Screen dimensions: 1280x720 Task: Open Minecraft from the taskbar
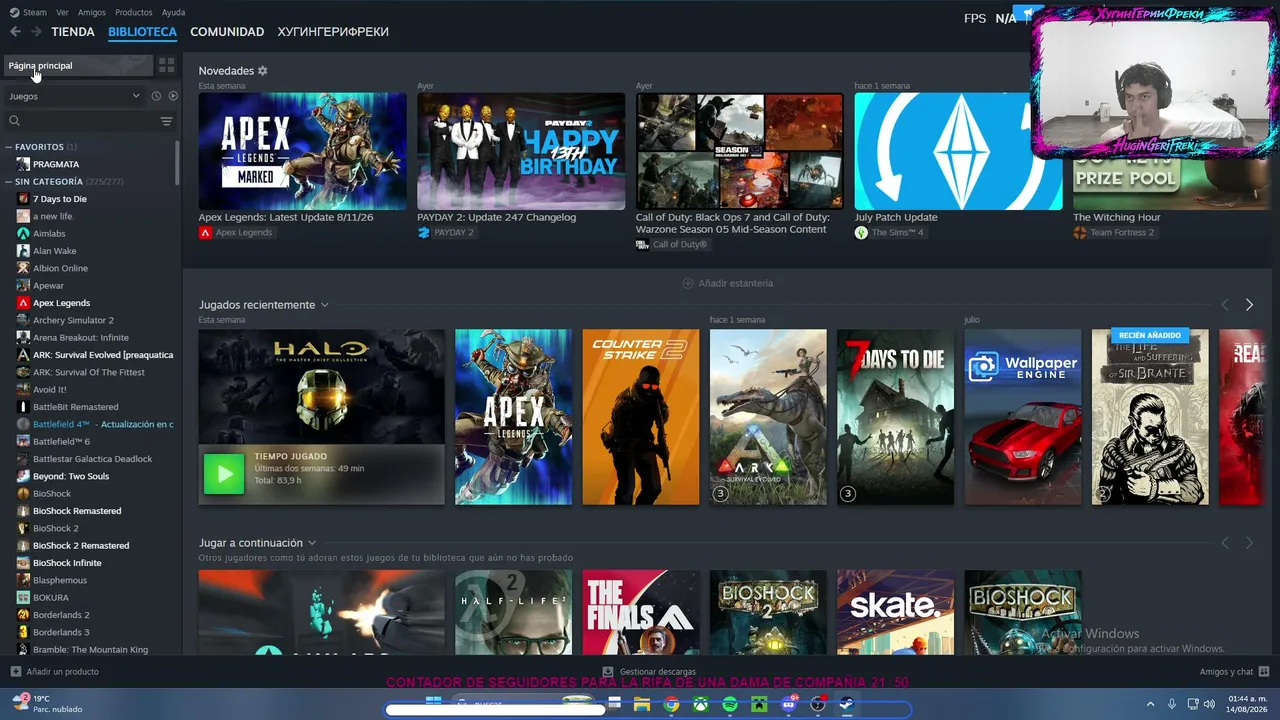point(759,705)
